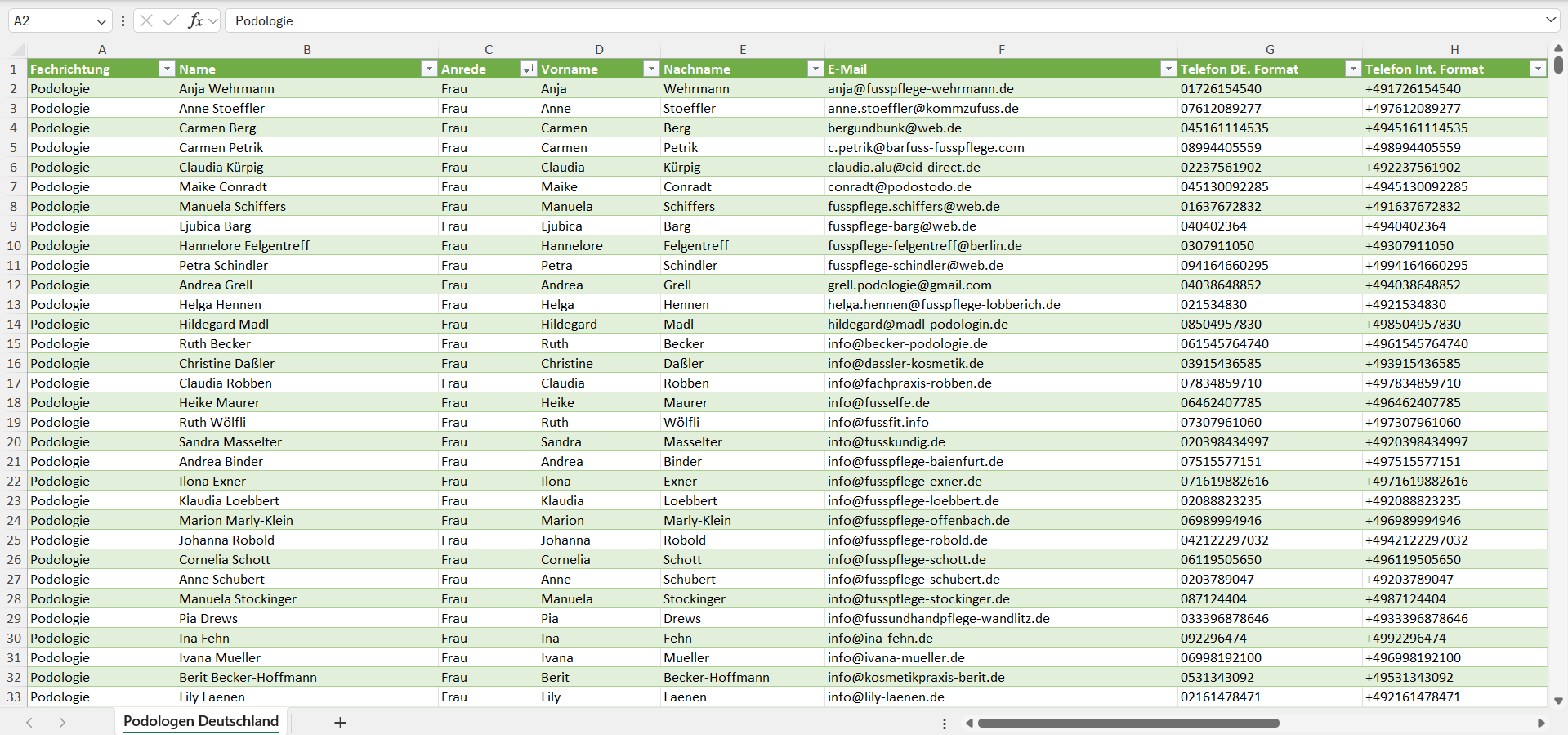This screenshot has height=735, width=1568.
Task: Open the Name Box dropdown list
Action: pyautogui.click(x=101, y=21)
